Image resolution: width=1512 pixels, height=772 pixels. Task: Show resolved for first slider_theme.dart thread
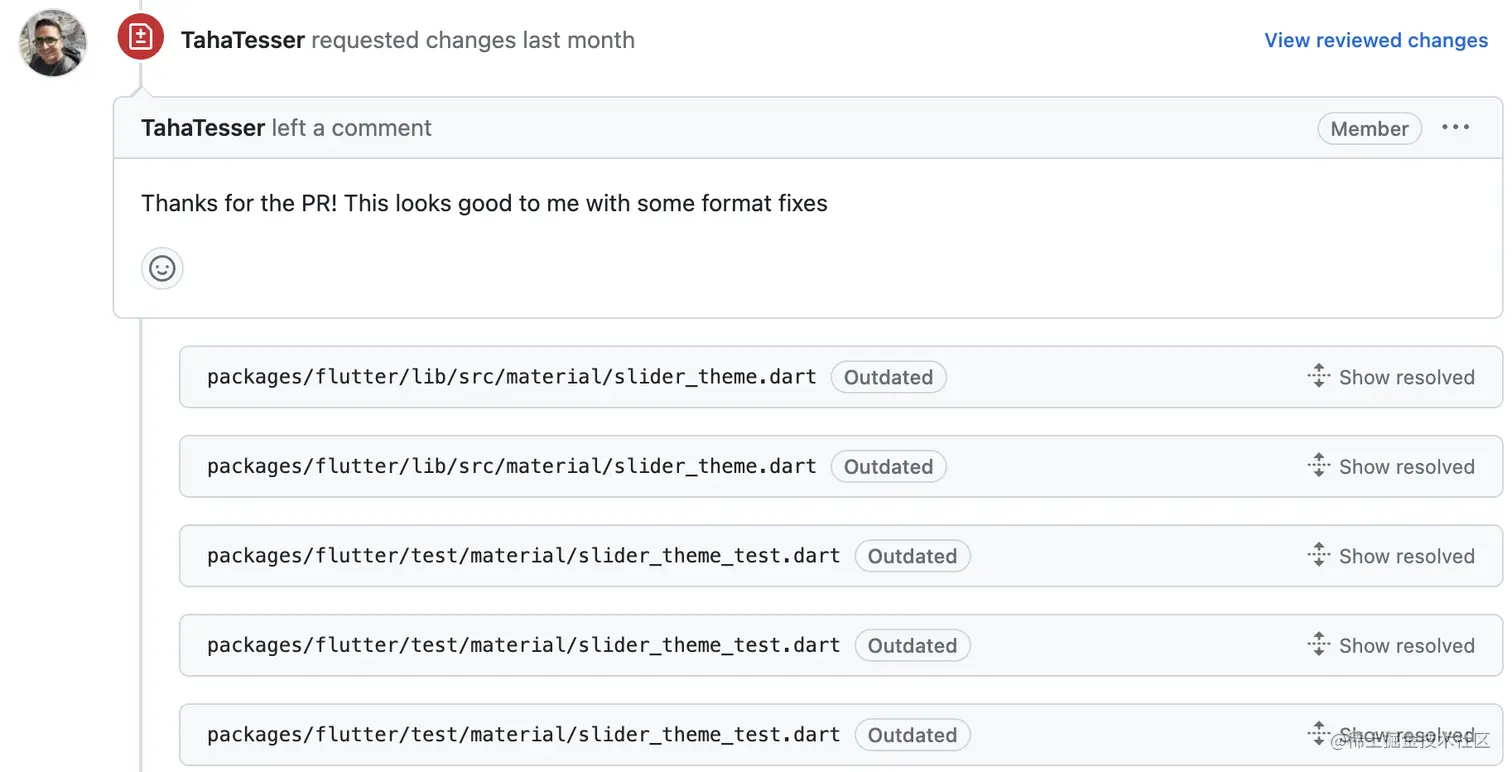pyautogui.click(x=1406, y=377)
